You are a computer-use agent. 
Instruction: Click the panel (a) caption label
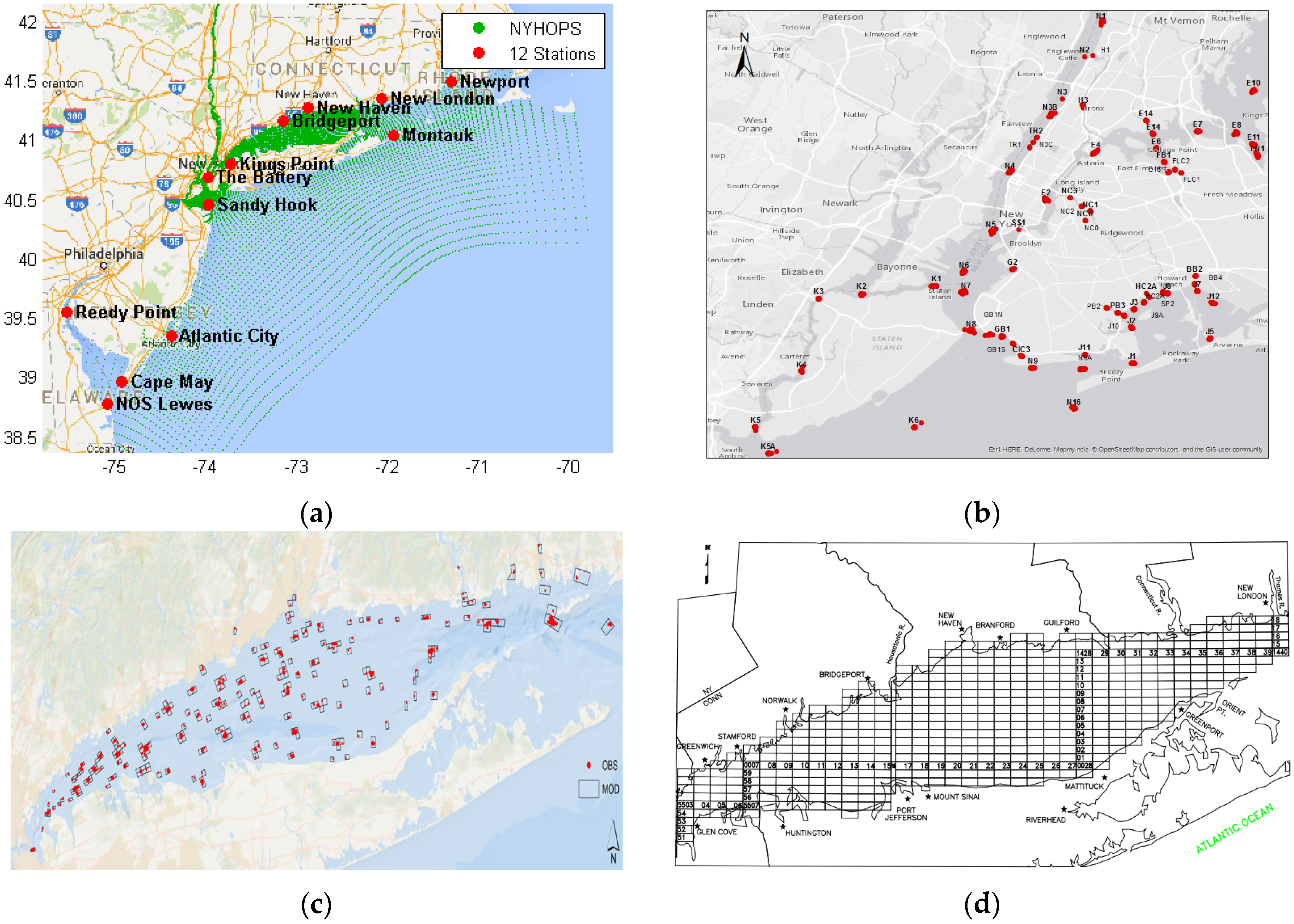click(x=316, y=514)
